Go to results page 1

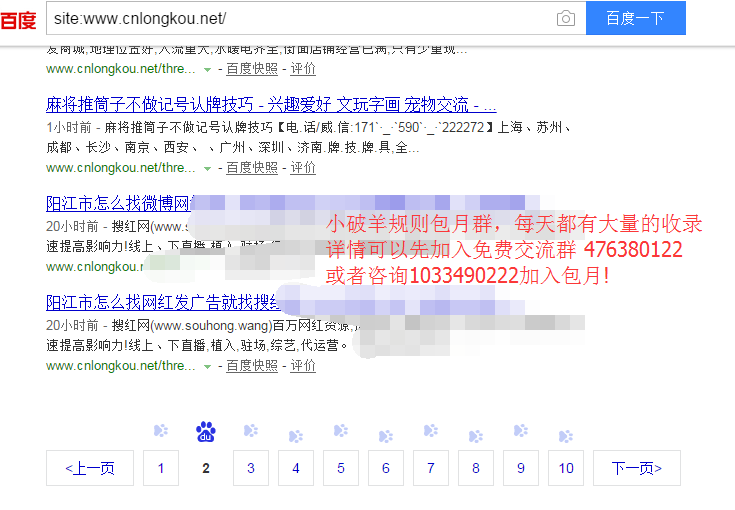pyautogui.click(x=161, y=468)
